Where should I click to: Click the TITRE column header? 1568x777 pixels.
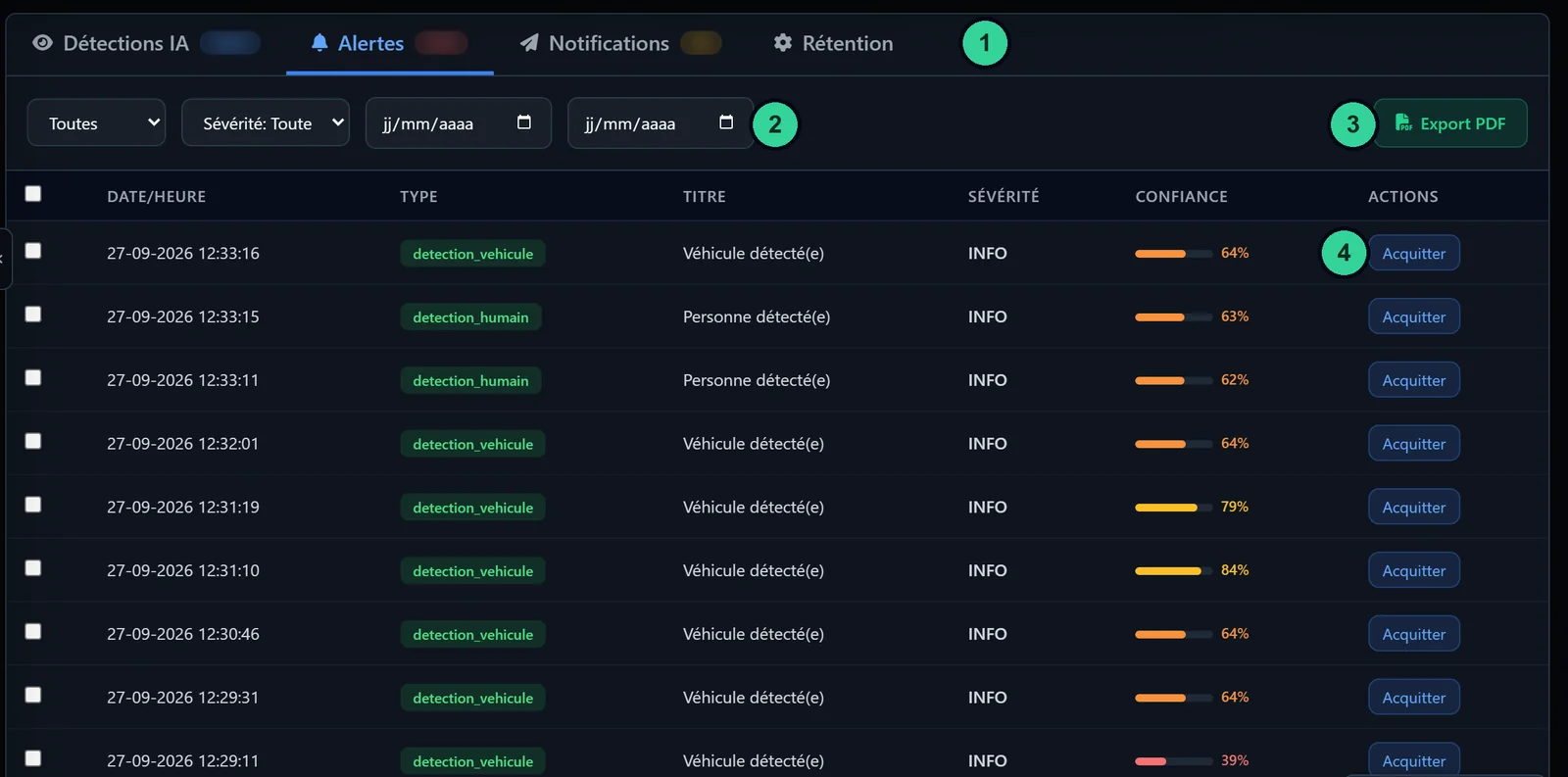[705, 196]
